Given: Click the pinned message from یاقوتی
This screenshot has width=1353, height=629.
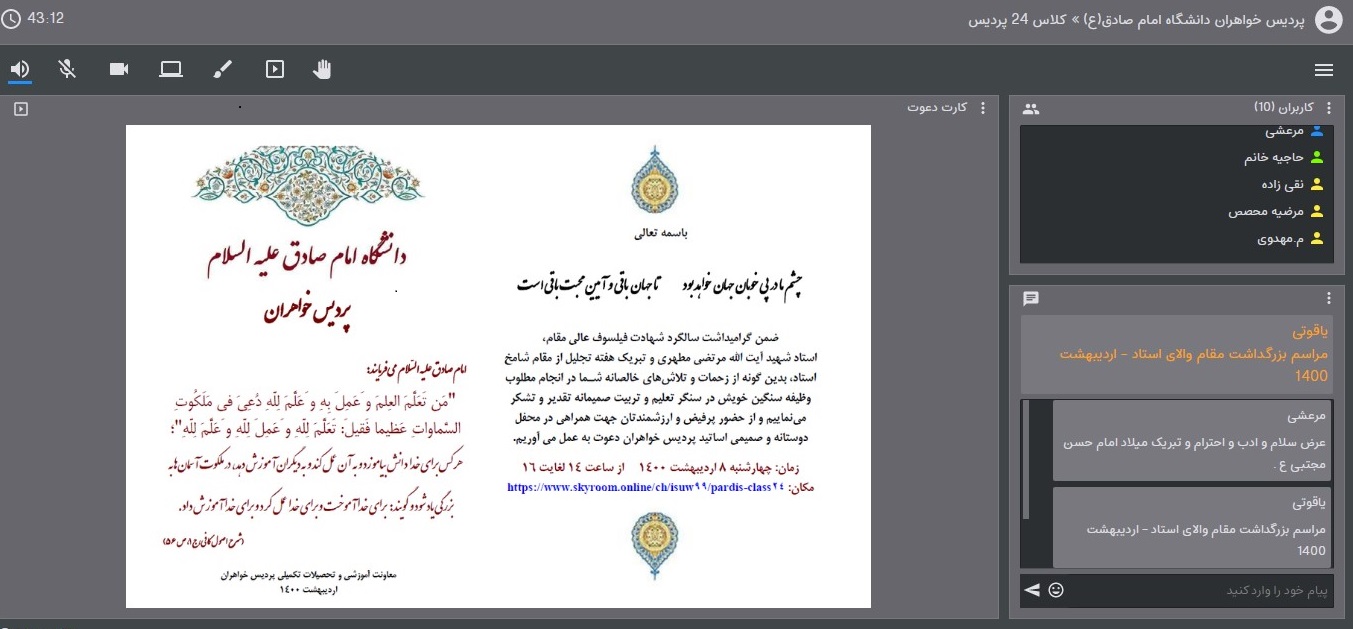Looking at the screenshot, I should click(x=1177, y=353).
